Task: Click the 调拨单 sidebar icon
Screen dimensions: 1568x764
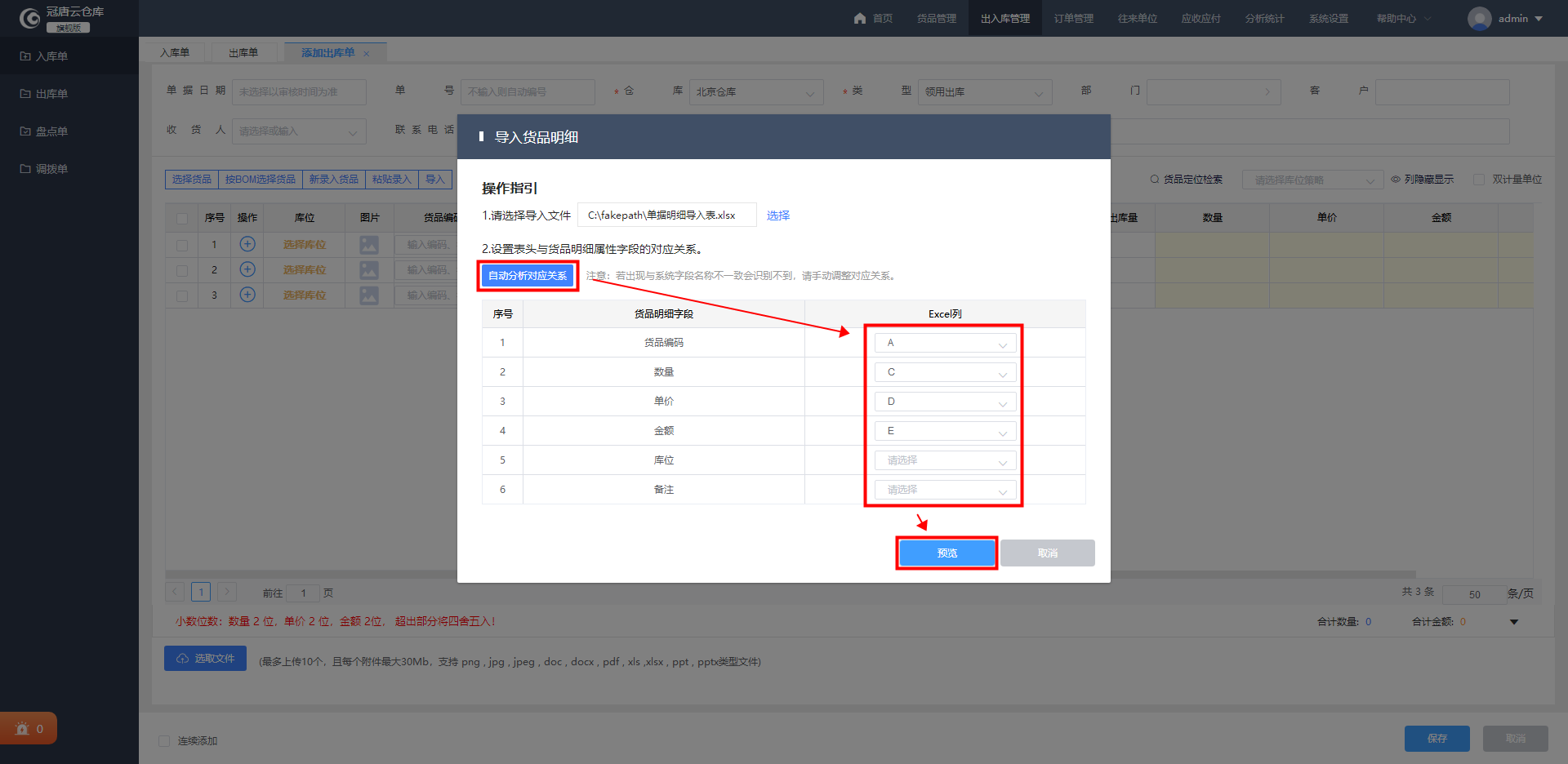Action: pos(25,169)
